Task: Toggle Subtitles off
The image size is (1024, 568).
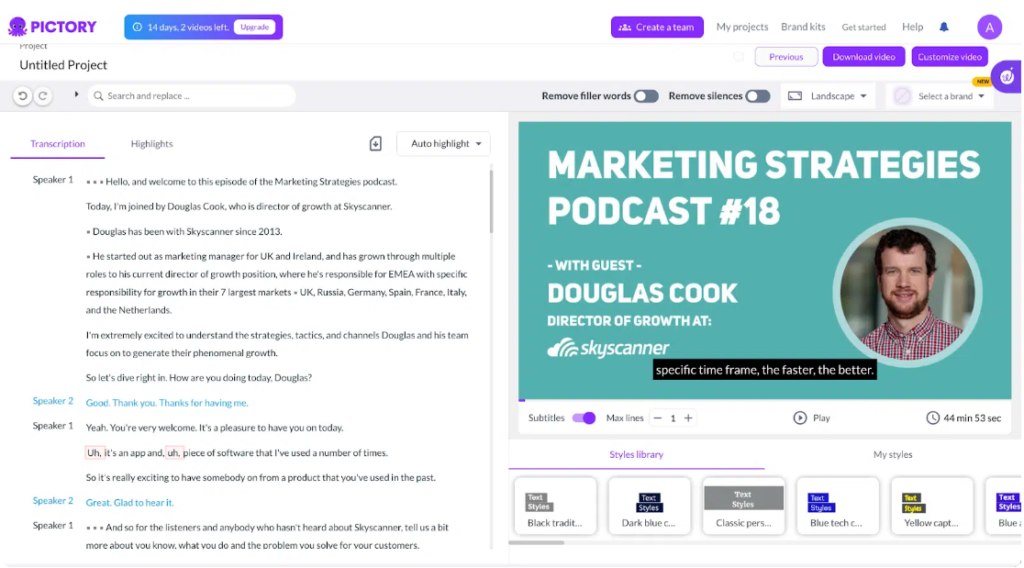Action: coord(584,418)
